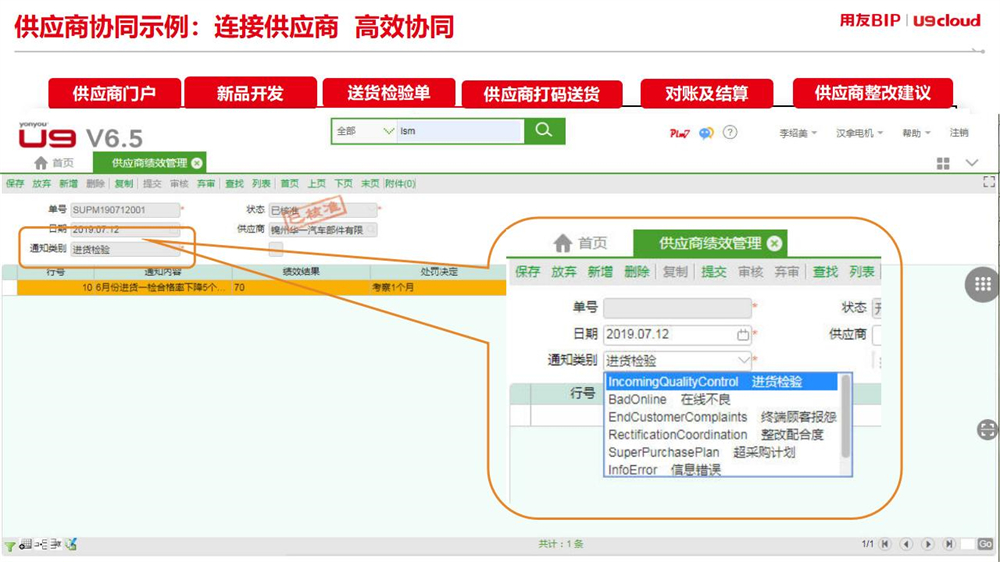
Task: Click 列表 in the main toolbar
Action: [261, 184]
